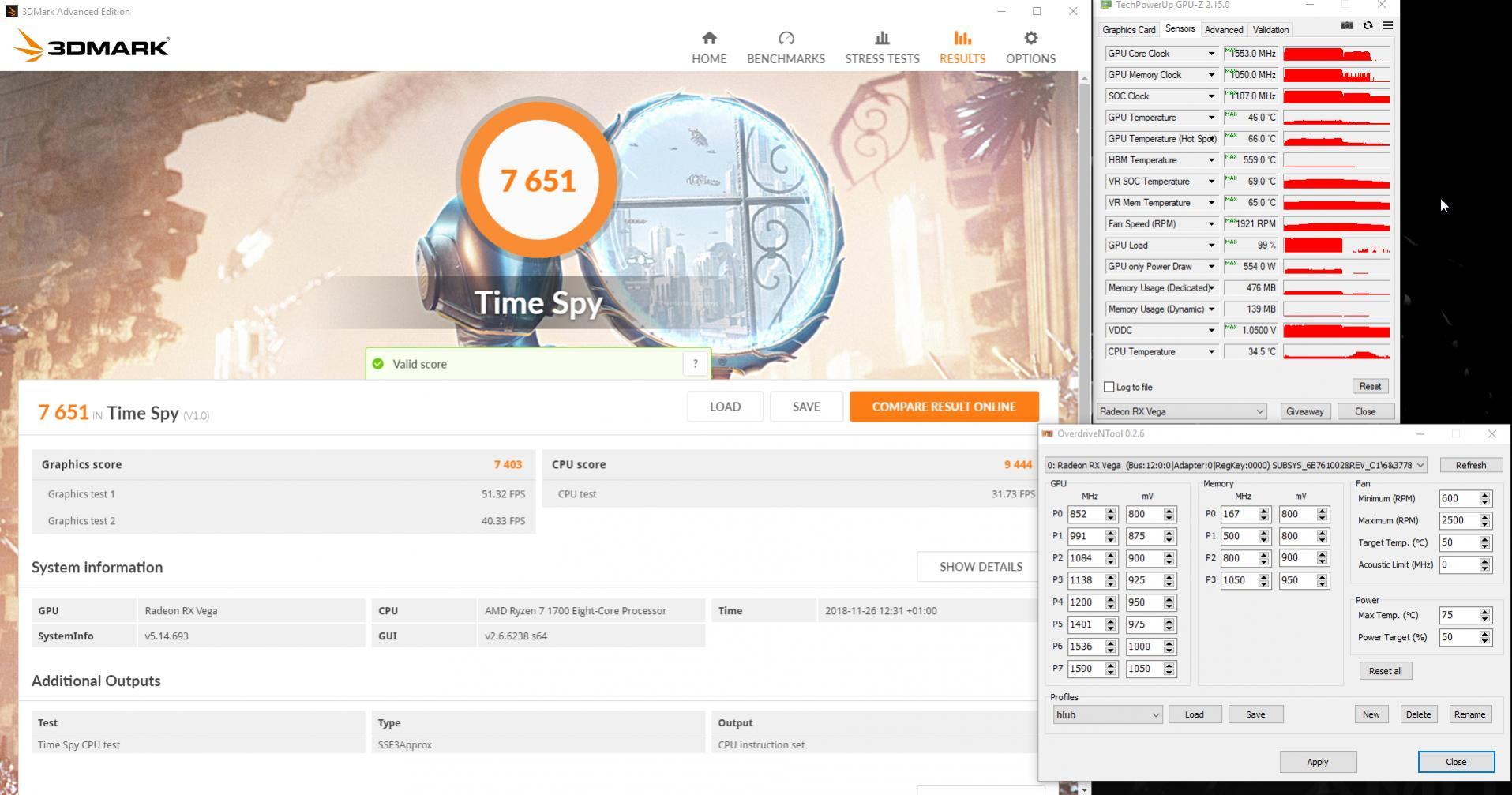Click the Reset button in GPU-Z
Viewport: 1512px width, 795px height.
coord(1370,386)
